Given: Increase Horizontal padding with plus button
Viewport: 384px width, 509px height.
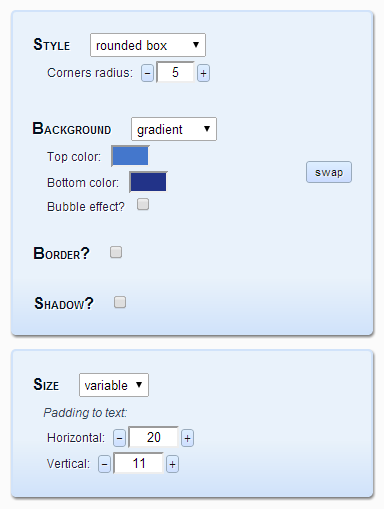Looking at the screenshot, I should pos(187,438).
